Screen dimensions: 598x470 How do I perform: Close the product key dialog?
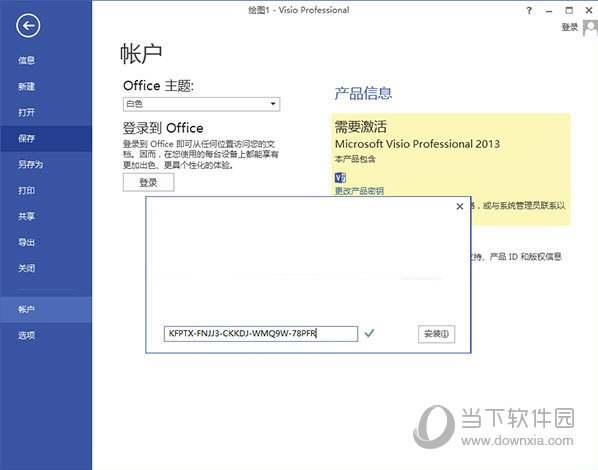tap(460, 206)
